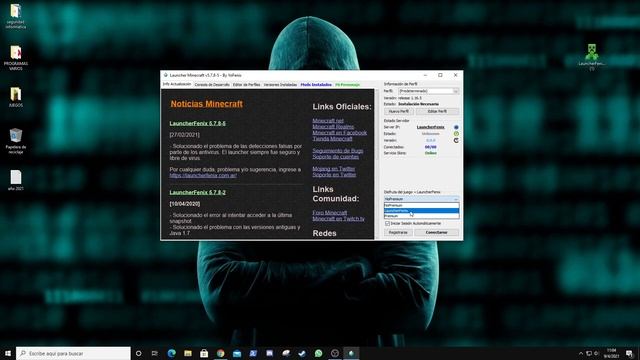Open the Soporte de cuentas link

coord(336,157)
